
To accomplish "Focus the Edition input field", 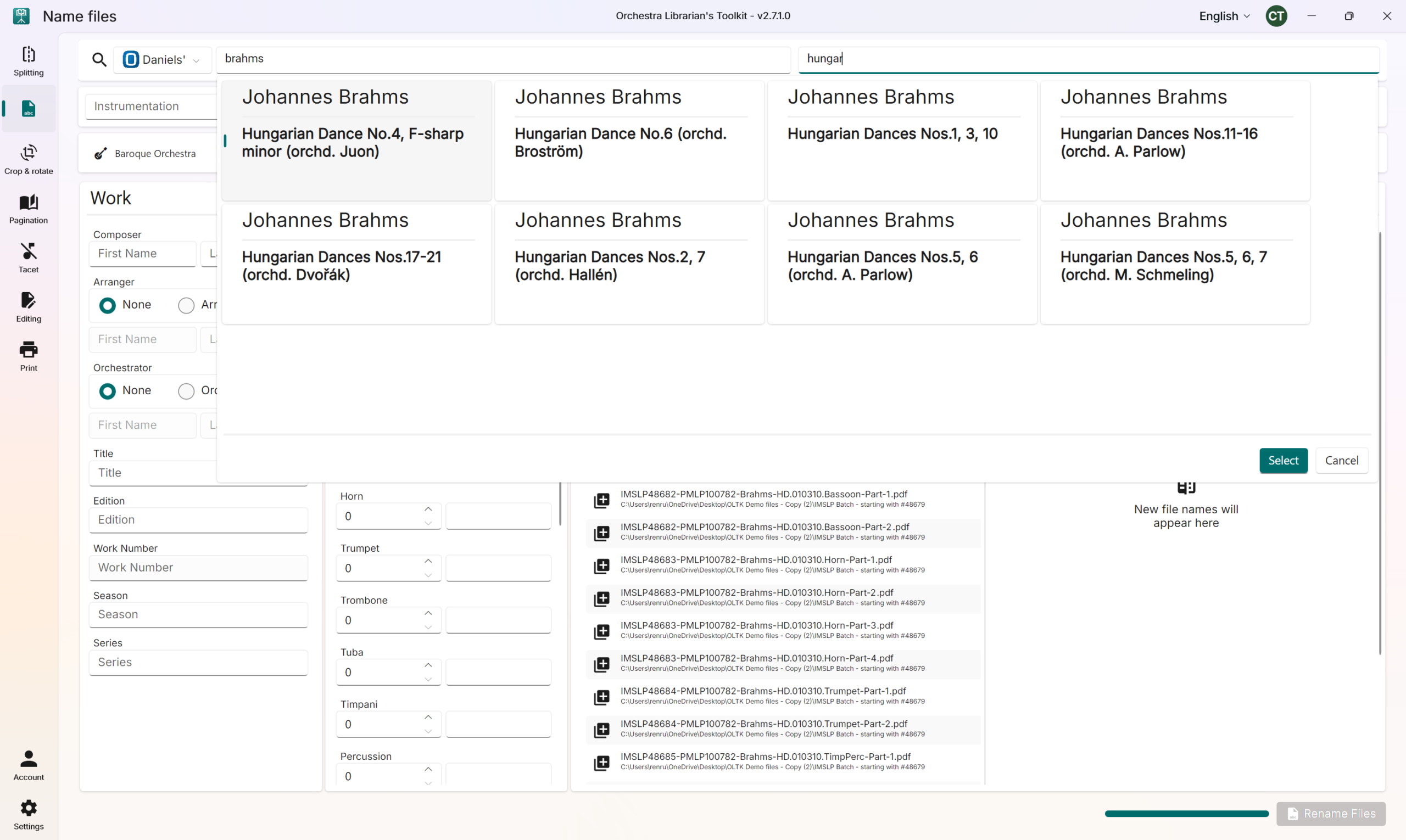I will coord(198,519).
